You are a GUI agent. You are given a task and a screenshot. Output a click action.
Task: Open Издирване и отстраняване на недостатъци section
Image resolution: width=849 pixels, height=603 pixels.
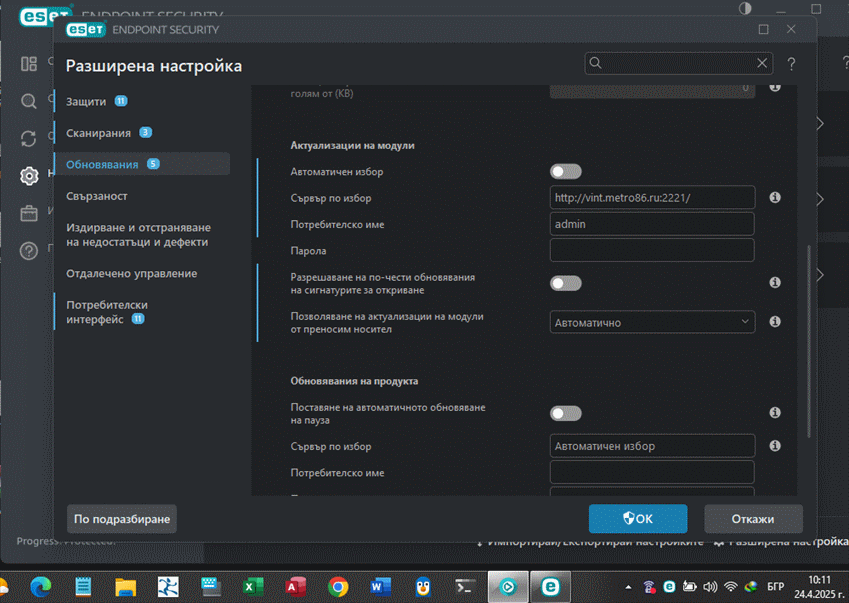[x=139, y=235]
